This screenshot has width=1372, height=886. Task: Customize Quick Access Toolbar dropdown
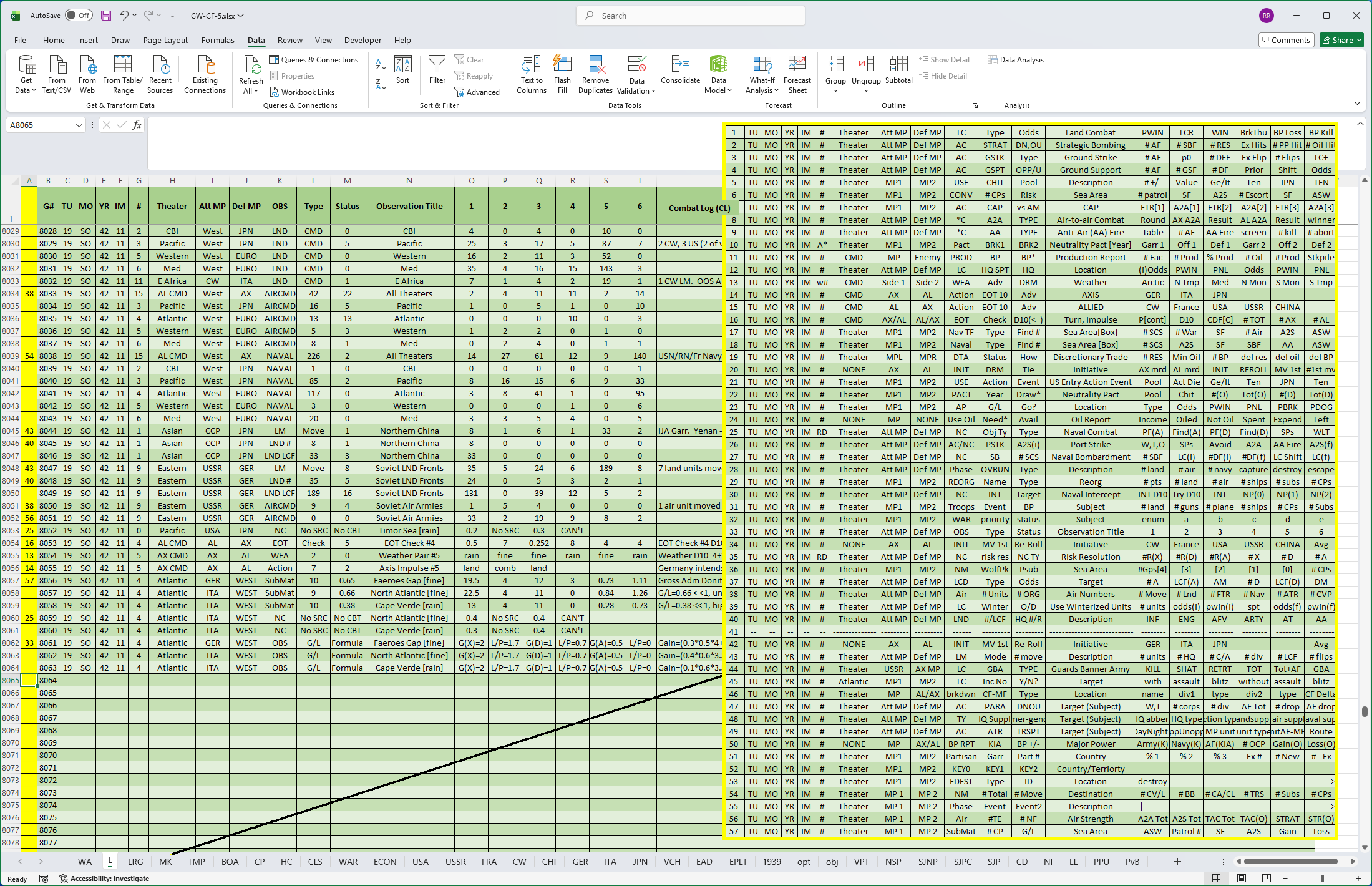173,16
